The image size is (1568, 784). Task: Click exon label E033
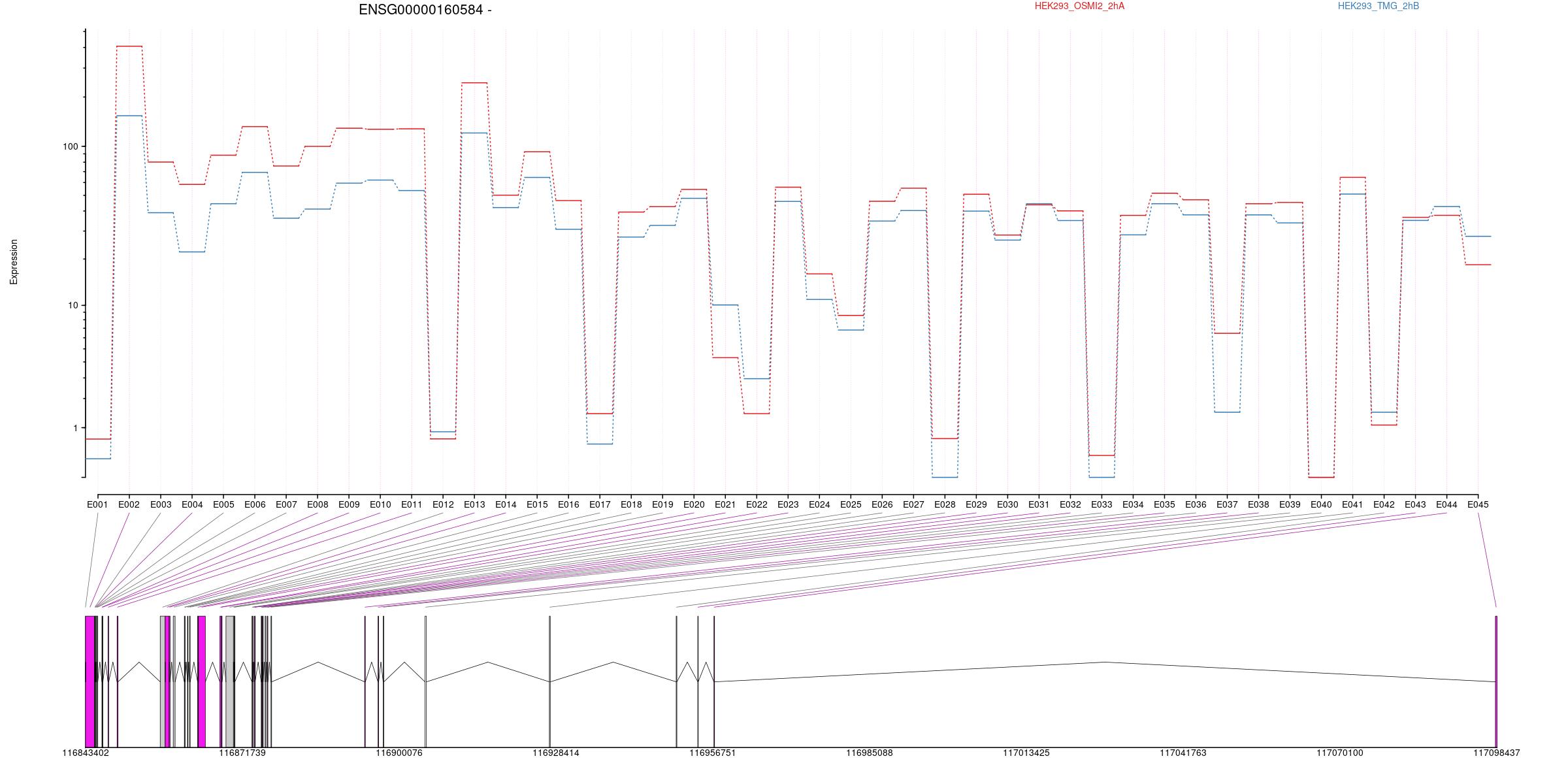coord(1102,504)
